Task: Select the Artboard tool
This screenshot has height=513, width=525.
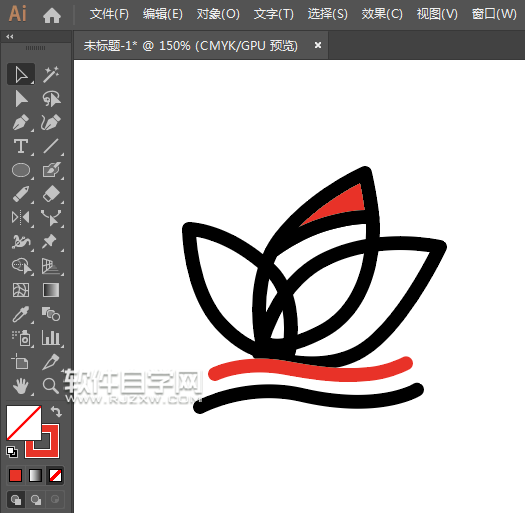Action: 20,362
